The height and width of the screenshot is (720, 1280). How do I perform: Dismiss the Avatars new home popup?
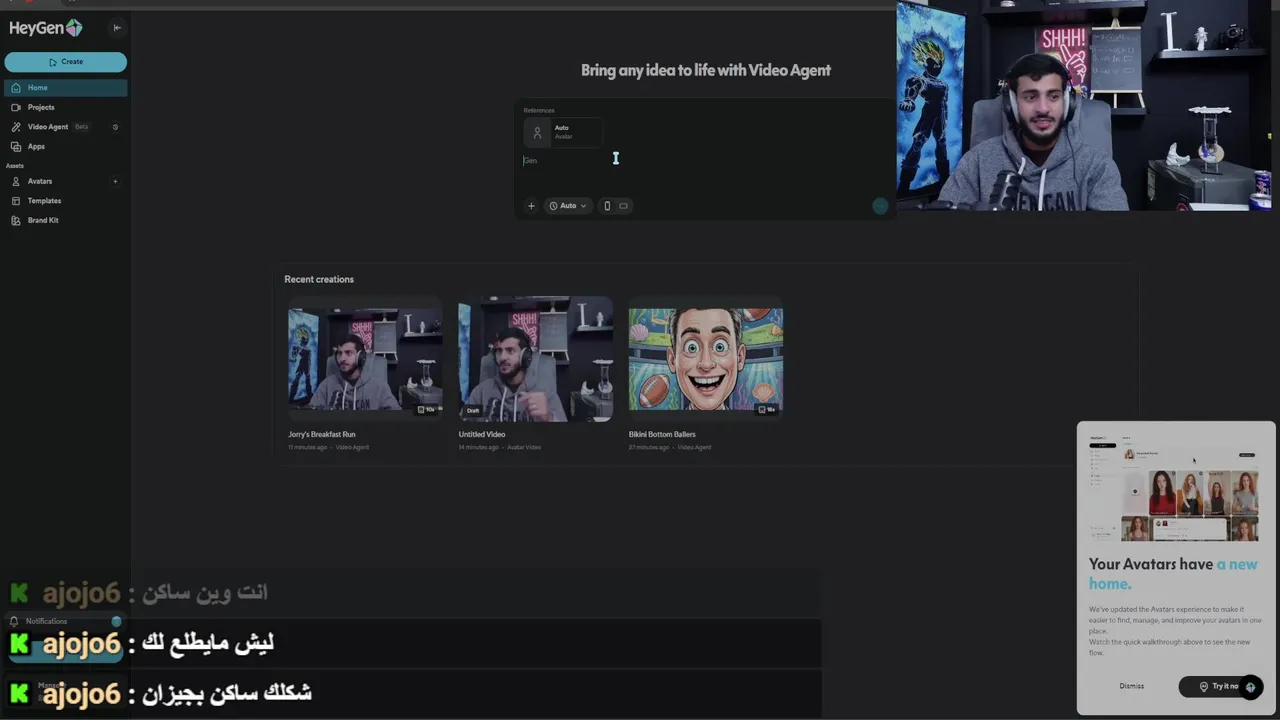[1132, 686]
